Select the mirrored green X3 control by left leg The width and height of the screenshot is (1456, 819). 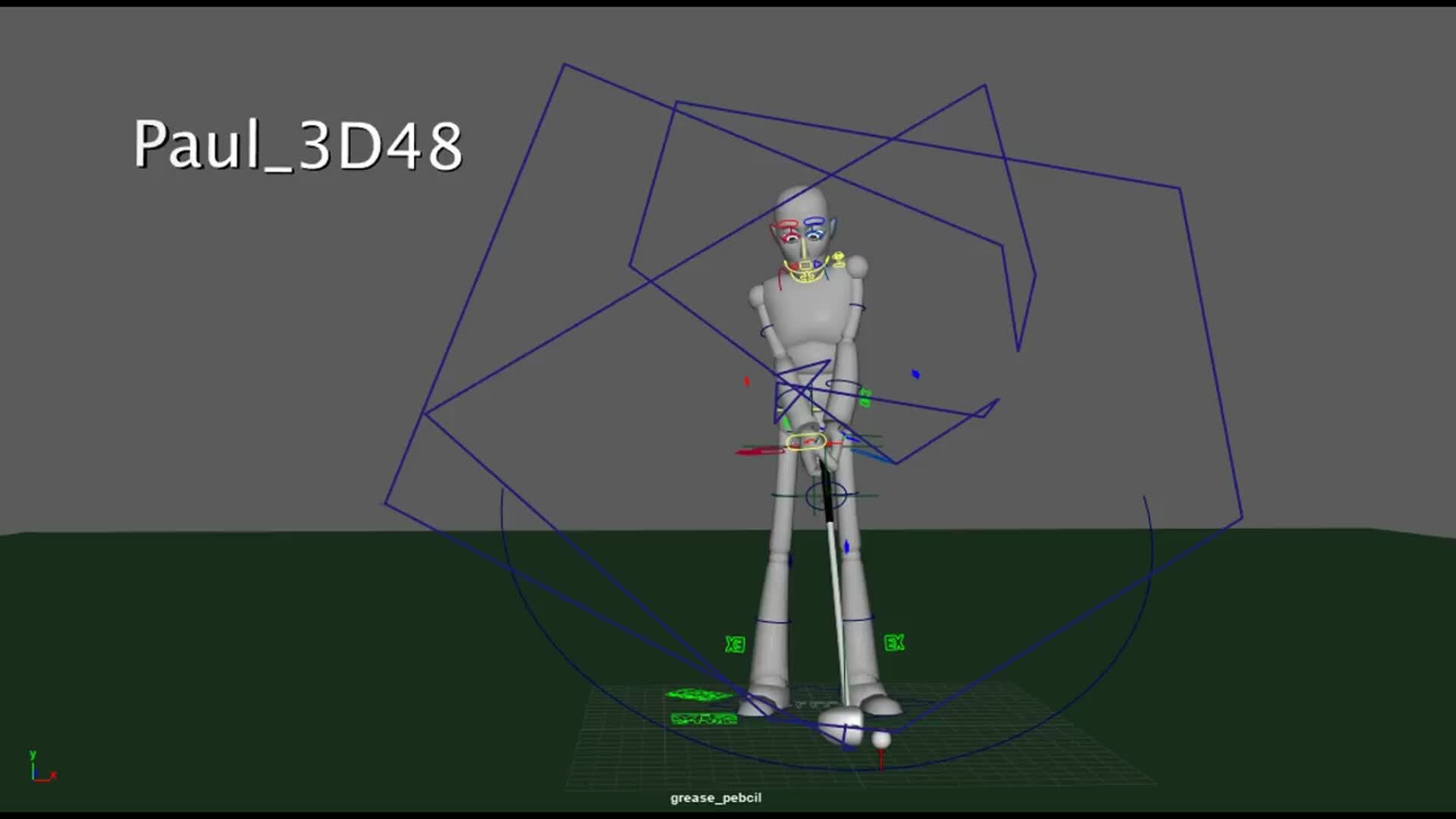coord(735,645)
